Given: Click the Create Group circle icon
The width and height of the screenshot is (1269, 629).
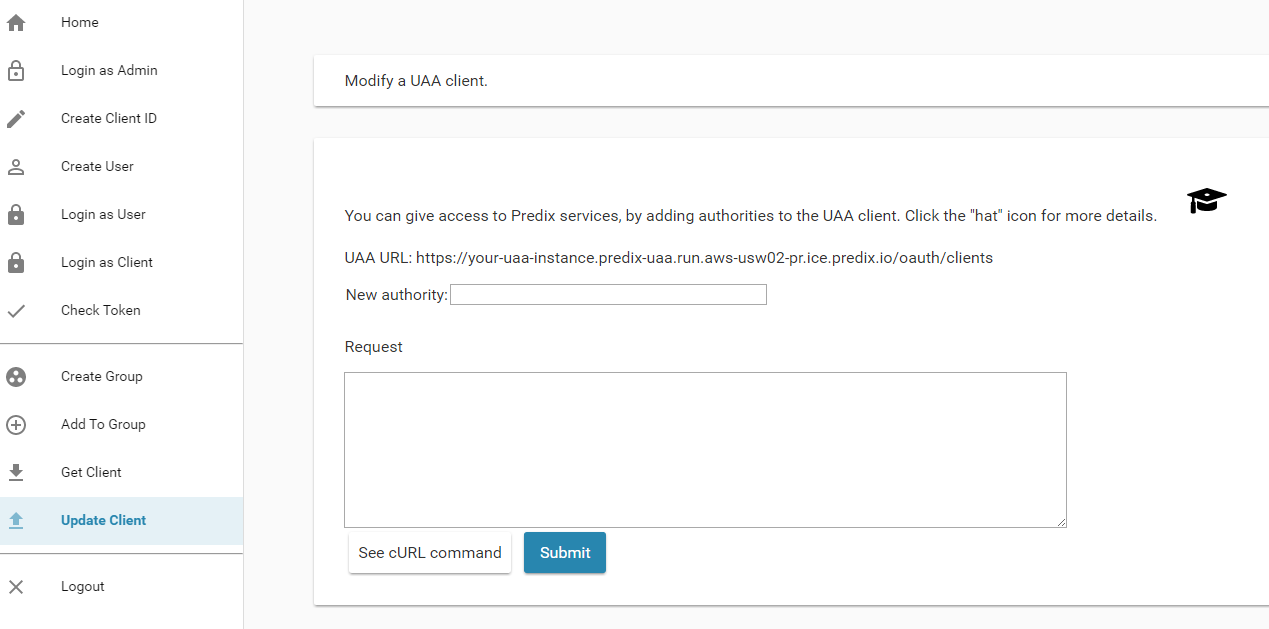Looking at the screenshot, I should (16, 376).
